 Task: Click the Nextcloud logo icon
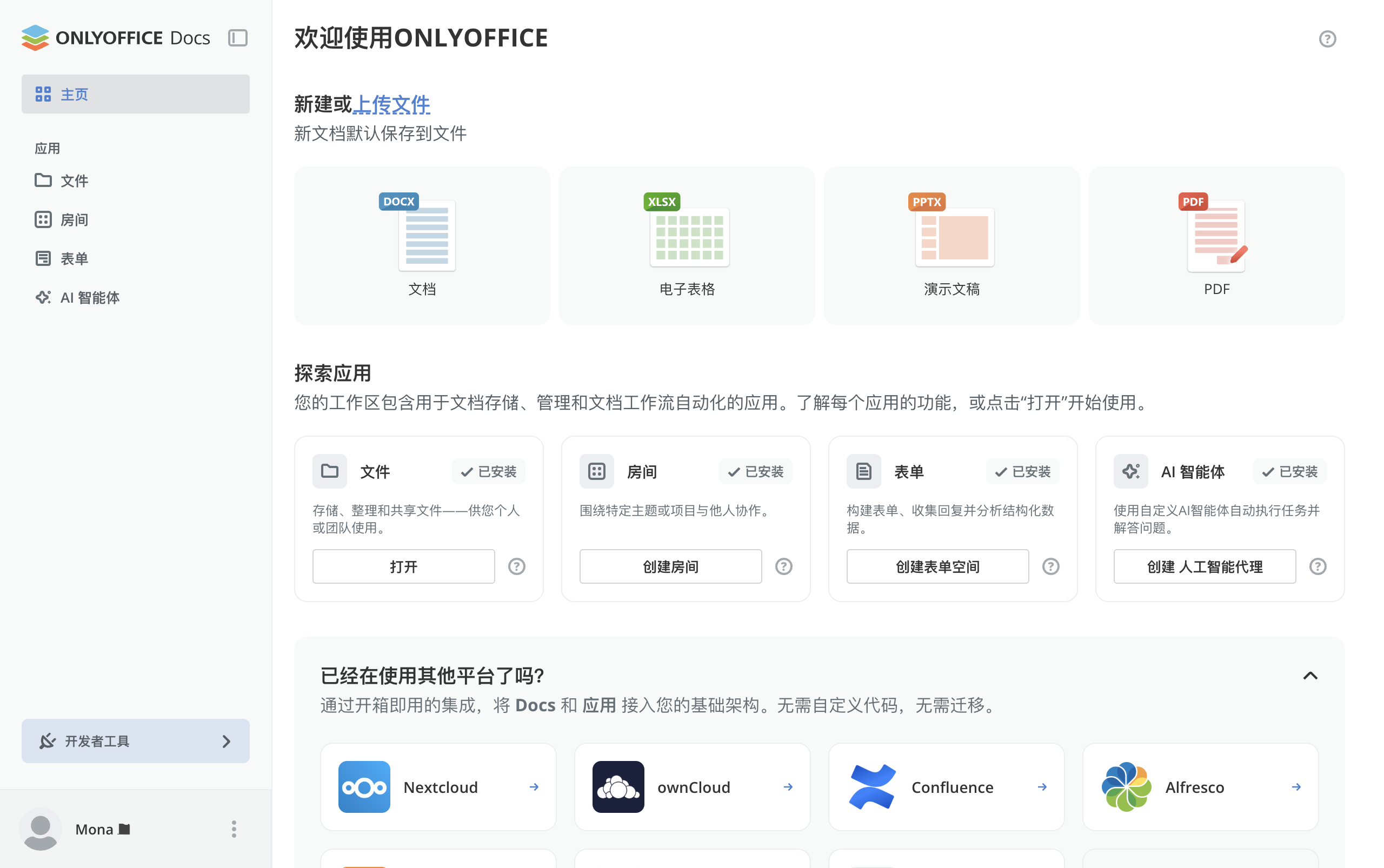point(364,786)
